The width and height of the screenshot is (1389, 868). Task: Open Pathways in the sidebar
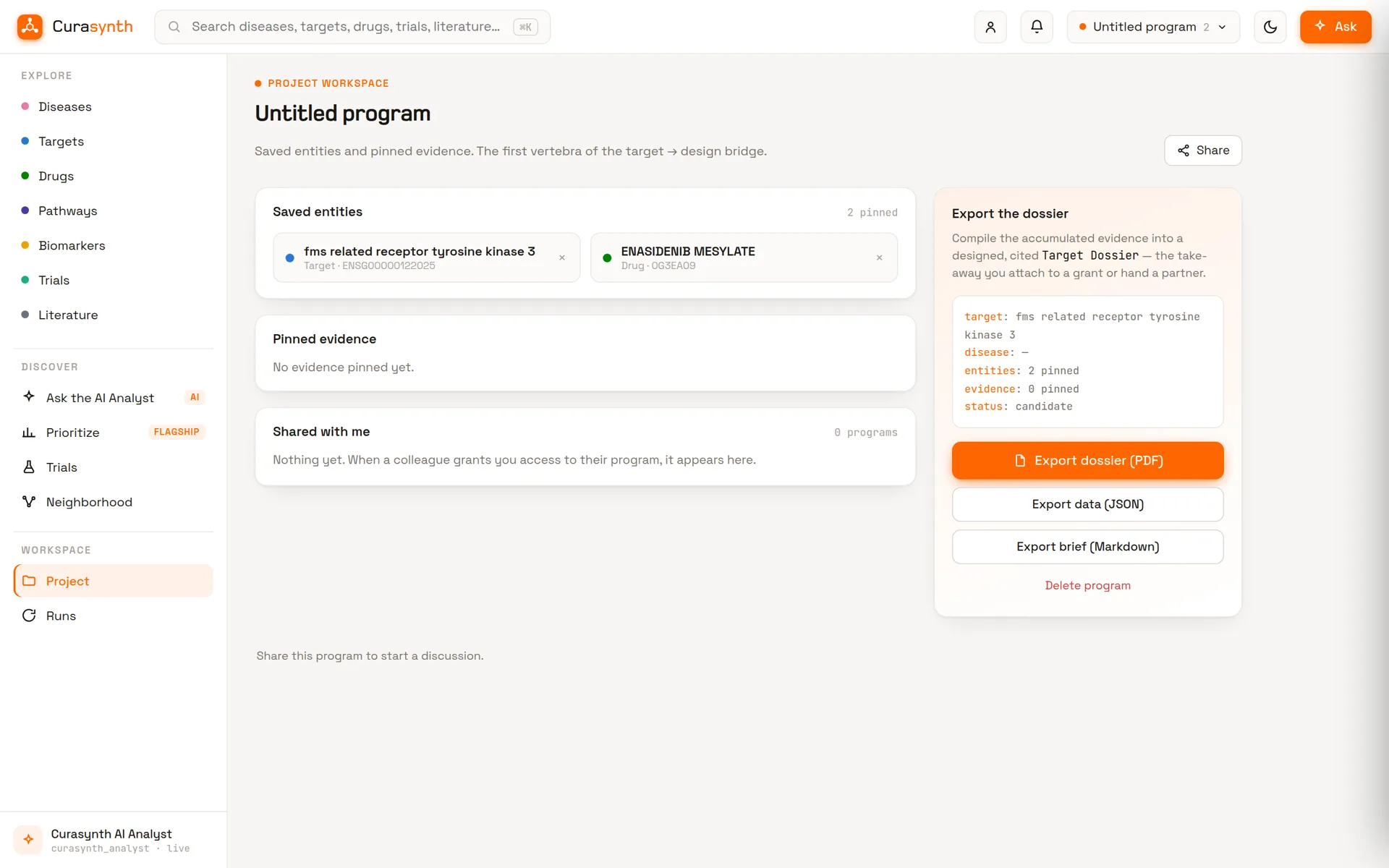point(114,211)
